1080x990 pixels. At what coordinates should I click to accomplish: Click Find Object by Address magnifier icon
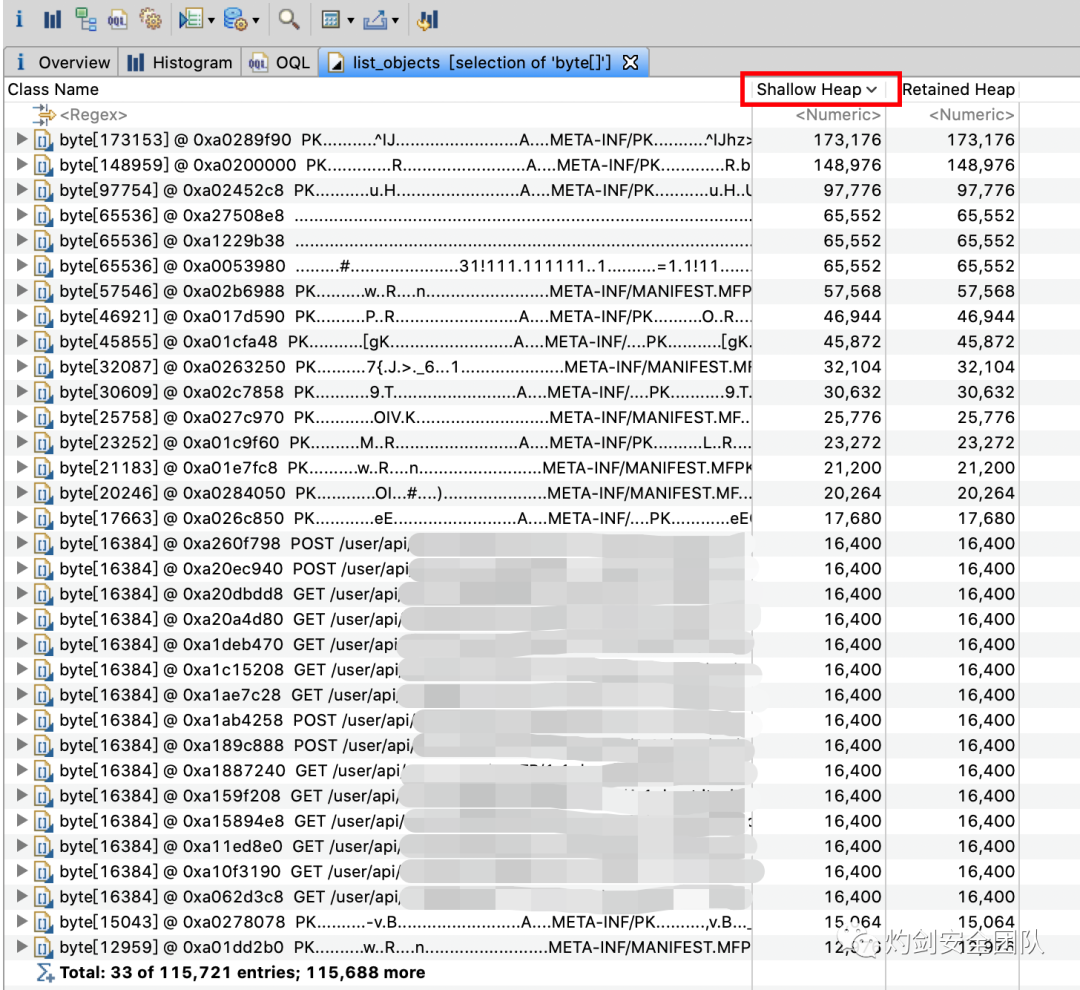coord(289,19)
